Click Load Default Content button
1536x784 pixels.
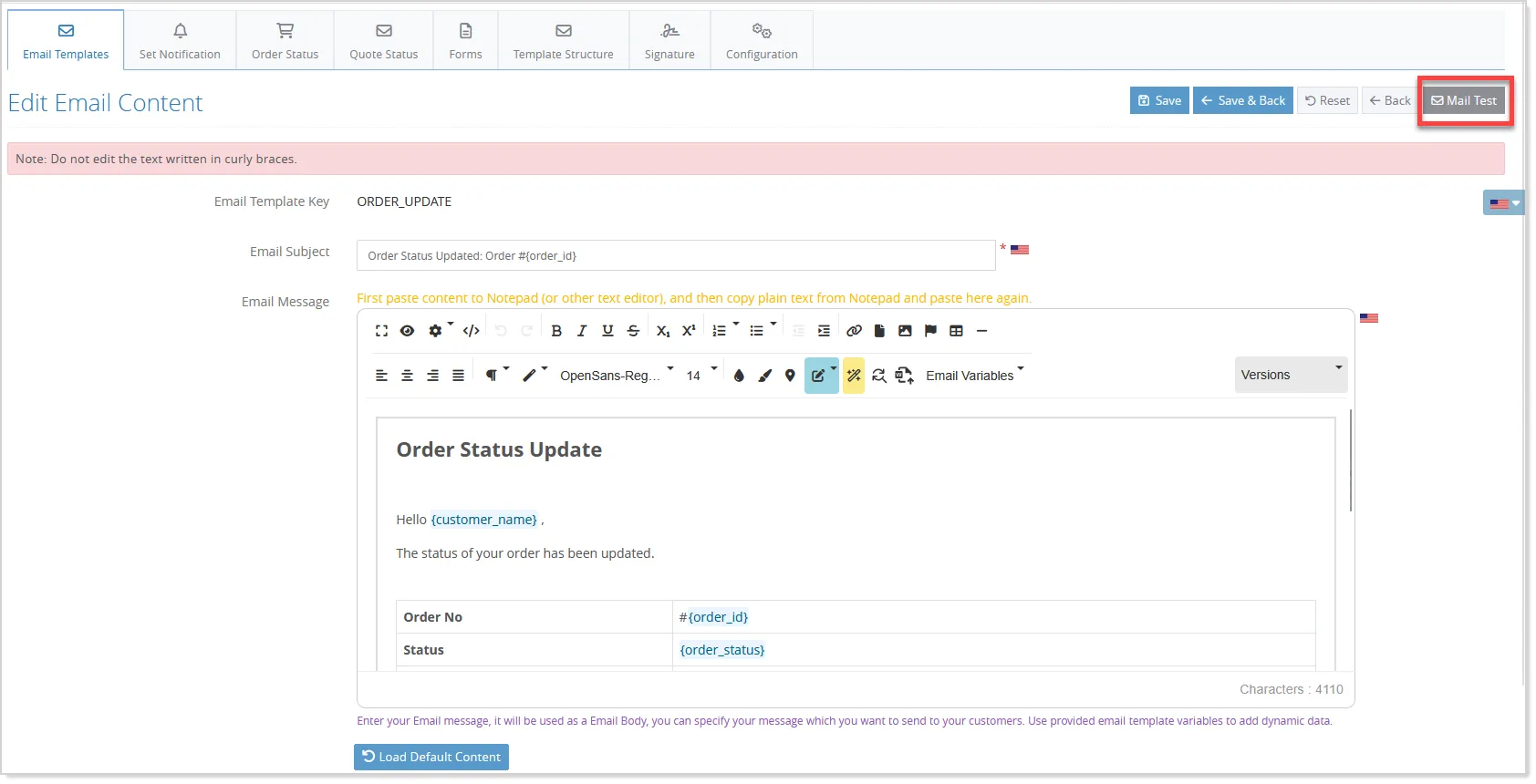pos(431,757)
